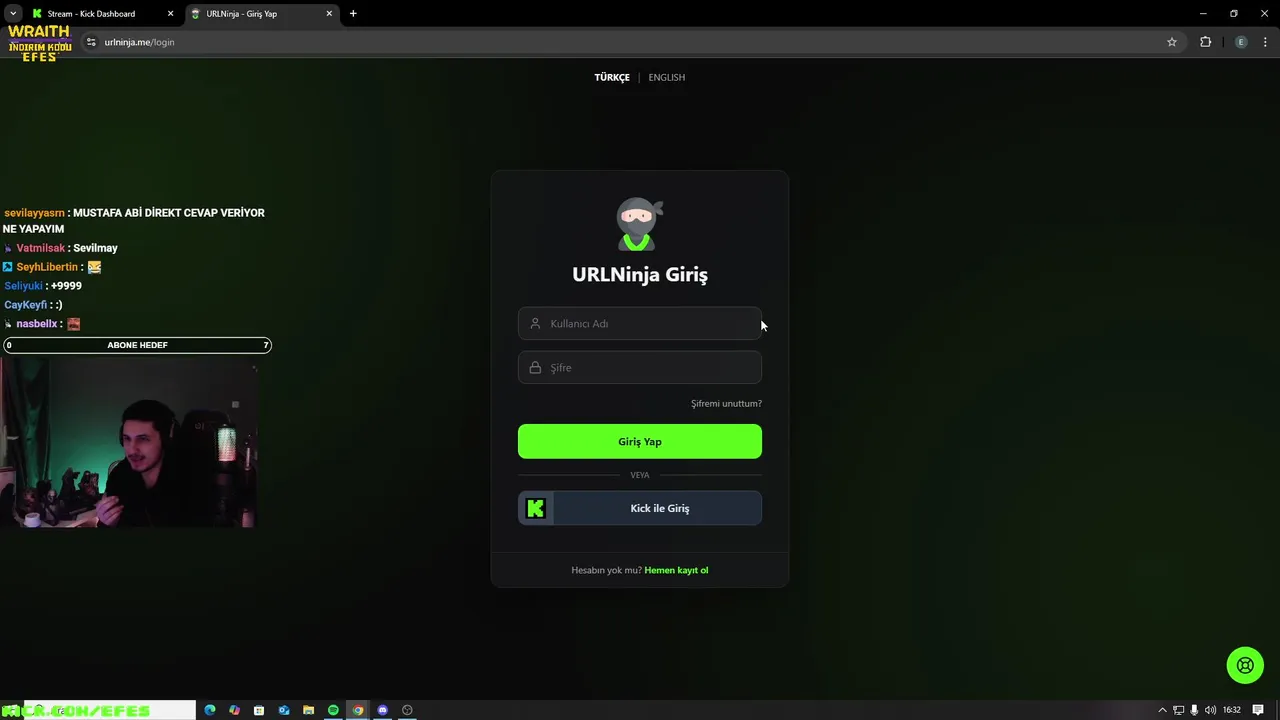Click the microphone tray icon
Screen dimensions: 1280x720
(1194, 710)
